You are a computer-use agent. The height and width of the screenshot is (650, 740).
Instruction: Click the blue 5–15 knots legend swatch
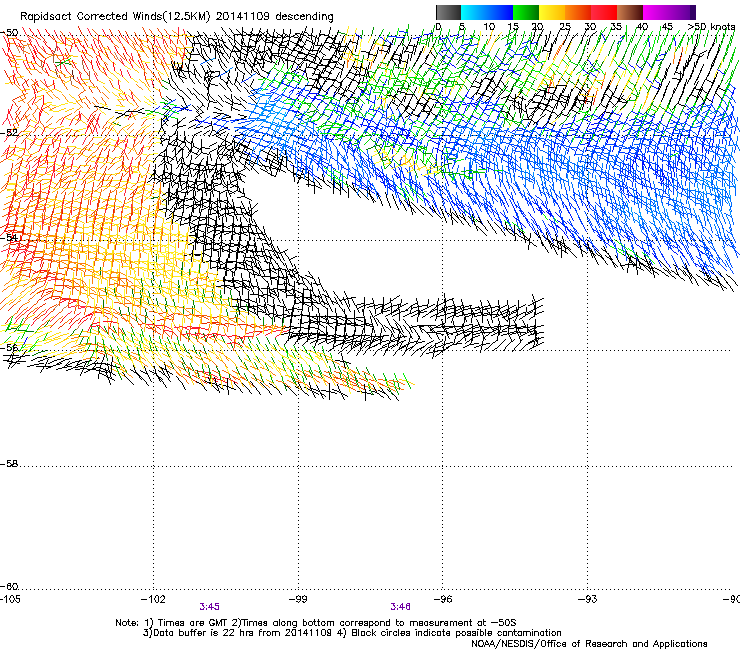tap(487, 12)
